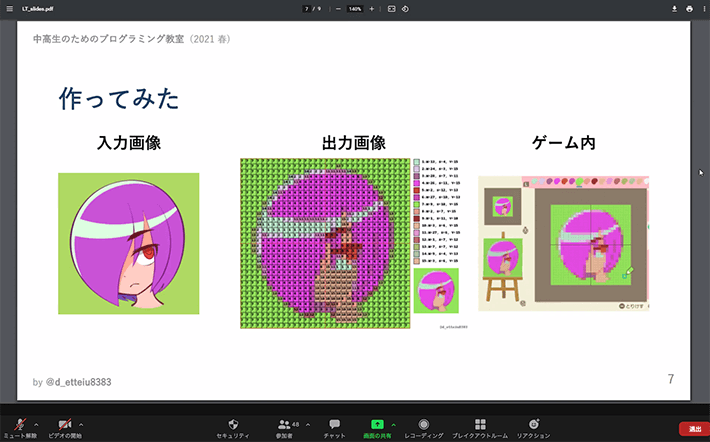Download the LT_slides.pdf file
The height and width of the screenshot is (442, 710).
(x=674, y=9)
